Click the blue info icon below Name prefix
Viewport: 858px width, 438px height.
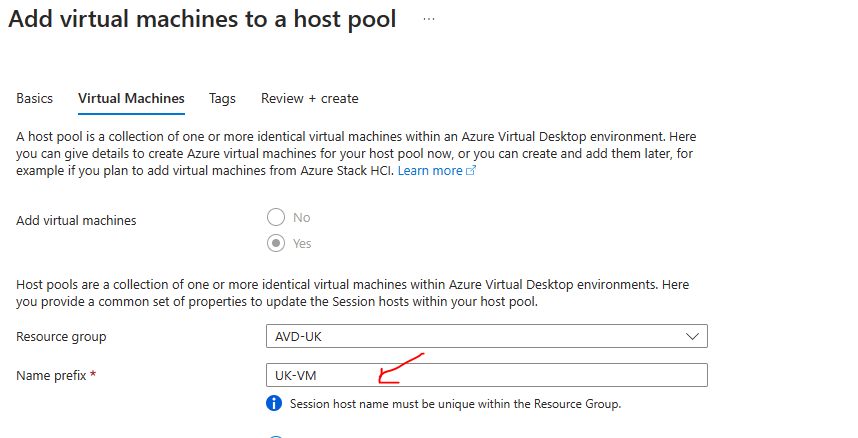[x=273, y=404]
